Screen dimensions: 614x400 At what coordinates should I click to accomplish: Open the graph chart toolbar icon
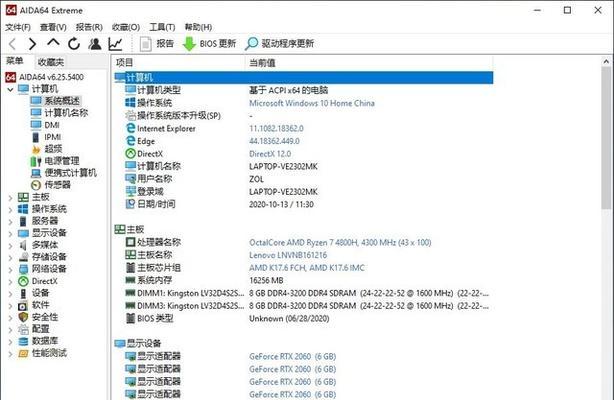pyautogui.click(x=116, y=44)
